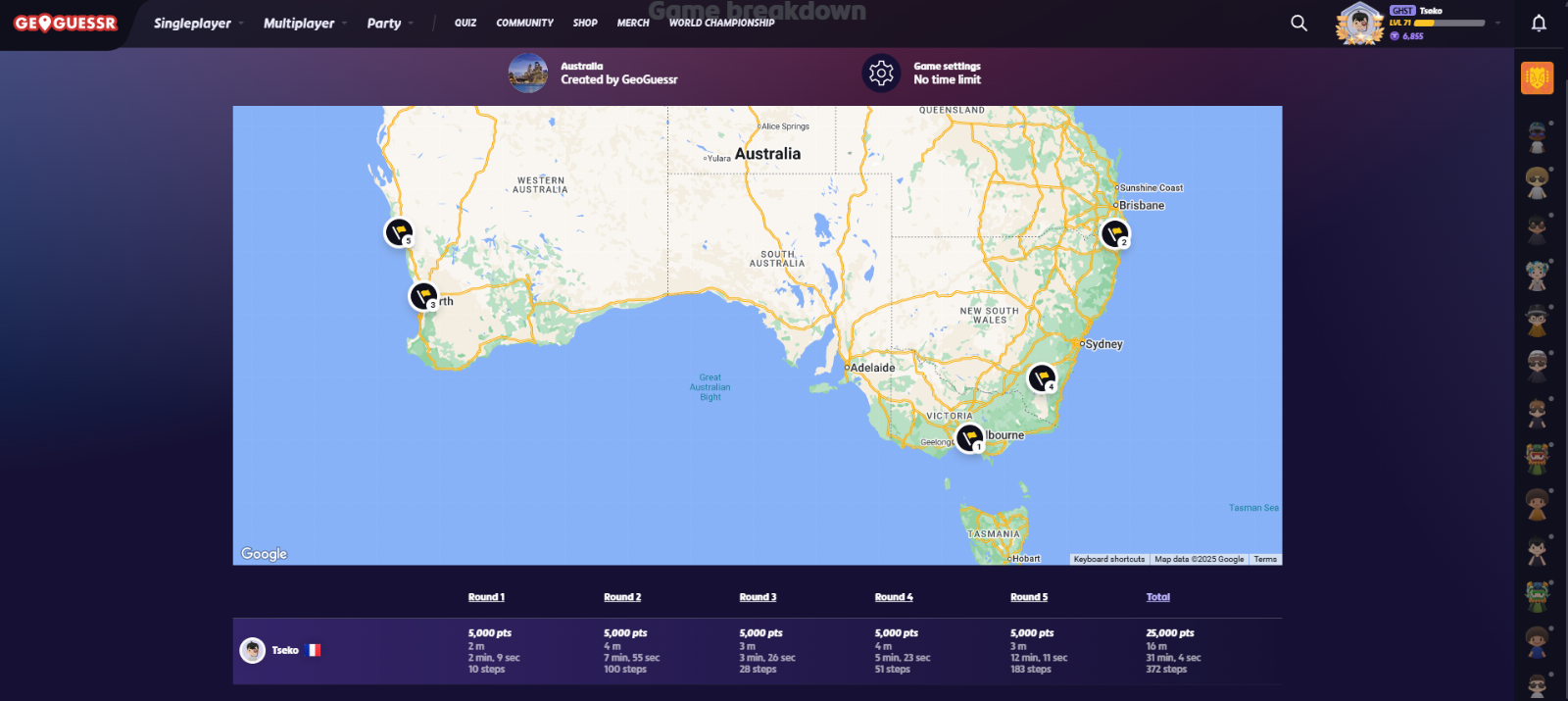The height and width of the screenshot is (701, 1568).
Task: Click the orange shield icon in sidebar
Action: coord(1537,77)
